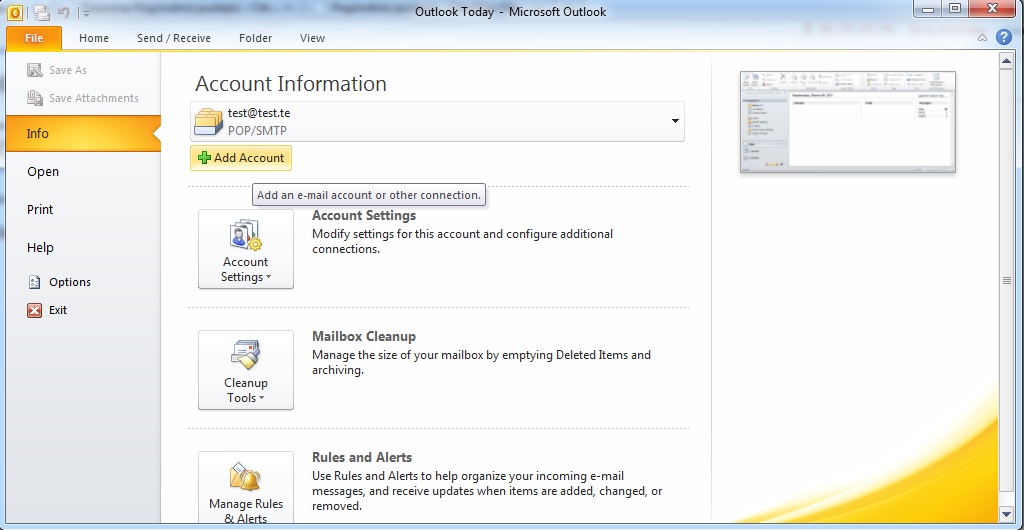Image resolution: width=1024 pixels, height=530 pixels.
Task: Click the Outlook Today preview thumbnail
Action: coord(848,122)
